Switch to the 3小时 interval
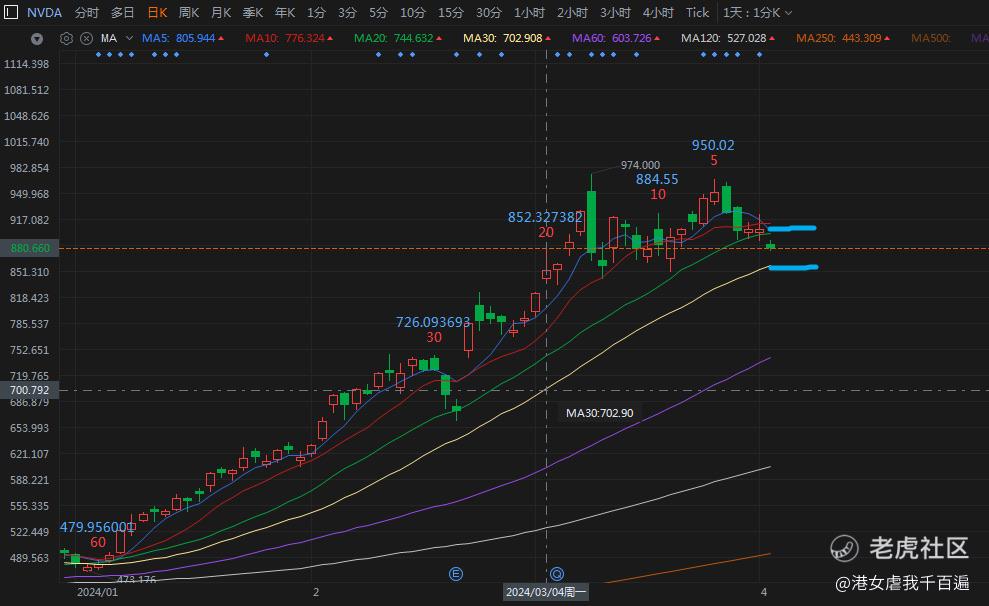The image size is (989, 606). click(x=615, y=13)
